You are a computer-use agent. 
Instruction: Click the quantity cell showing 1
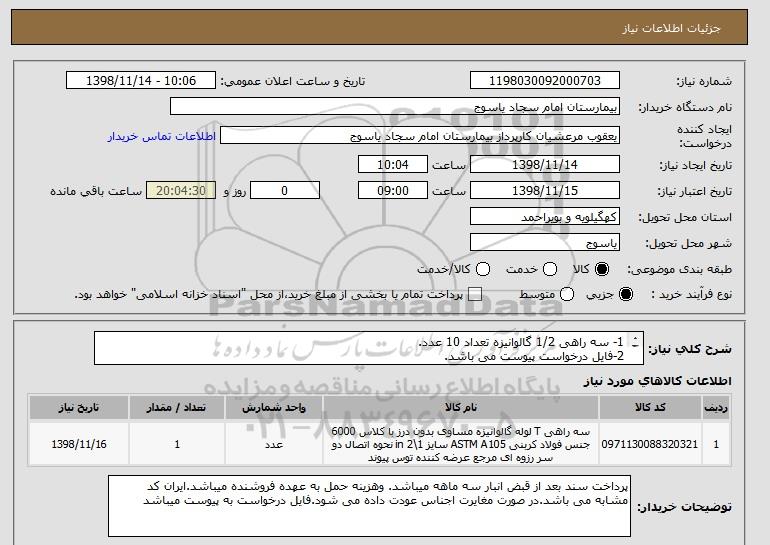pyautogui.click(x=177, y=444)
